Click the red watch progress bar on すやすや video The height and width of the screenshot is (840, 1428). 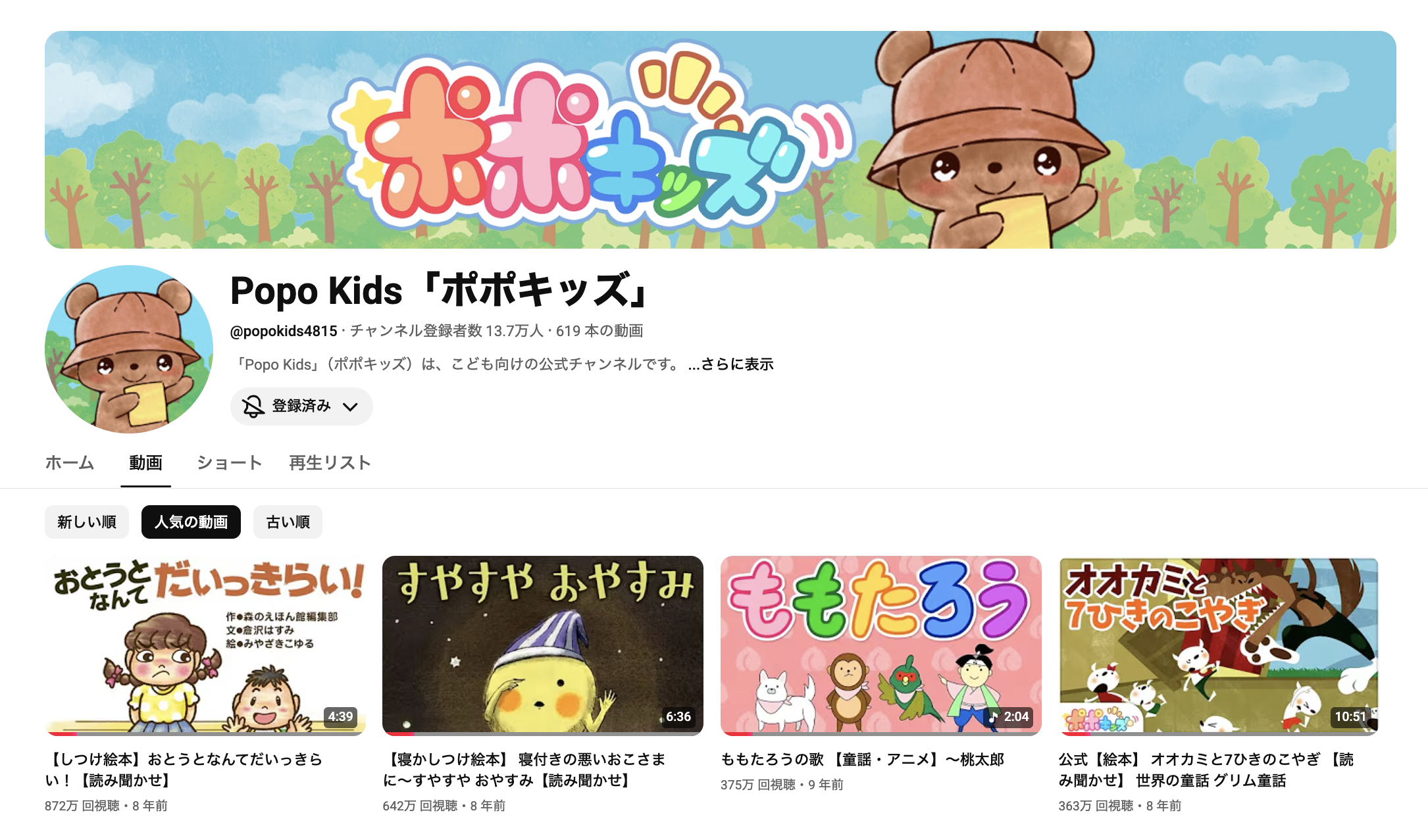tap(398, 734)
